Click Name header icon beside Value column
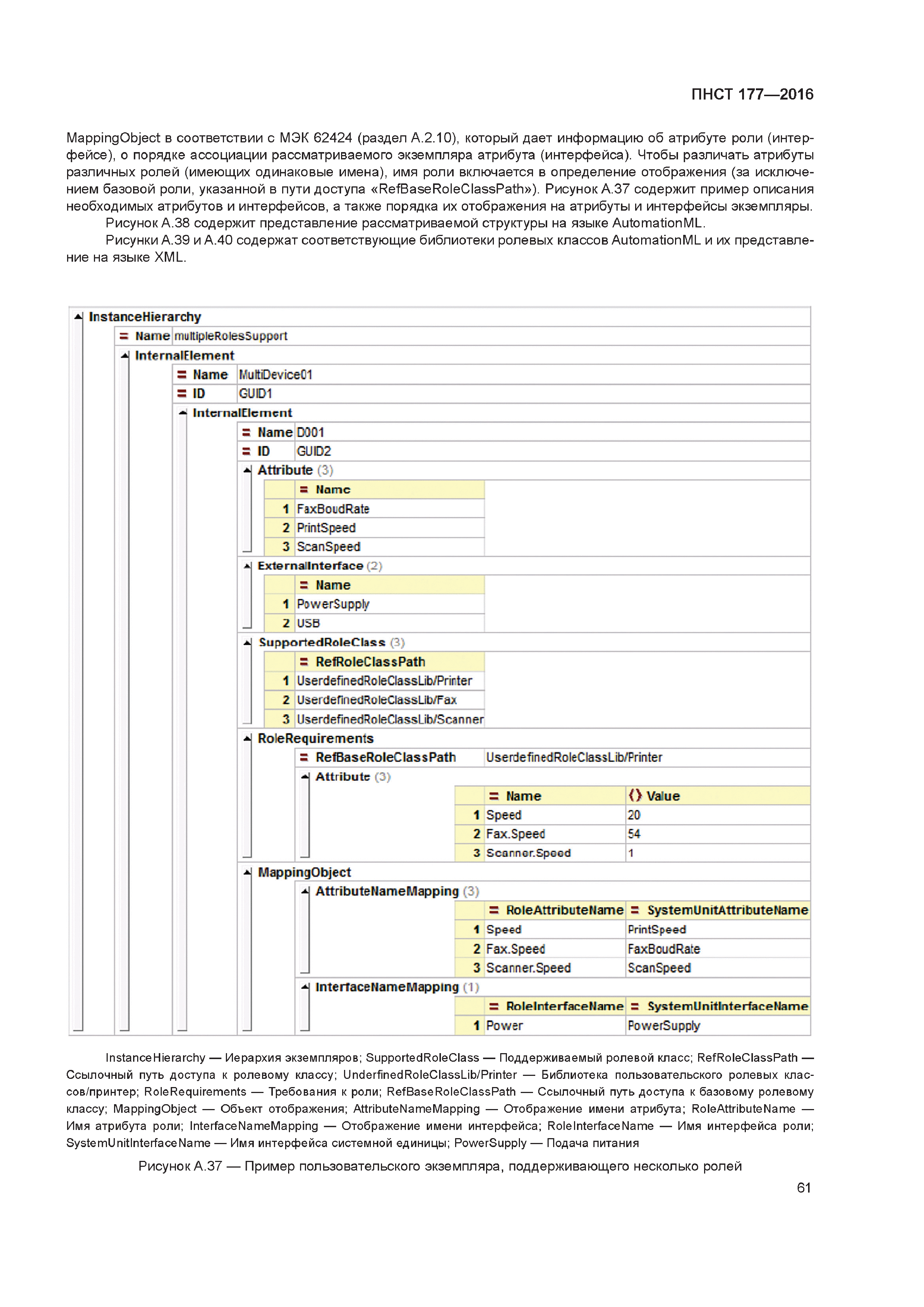The width and height of the screenshot is (924, 1307). click(494, 796)
